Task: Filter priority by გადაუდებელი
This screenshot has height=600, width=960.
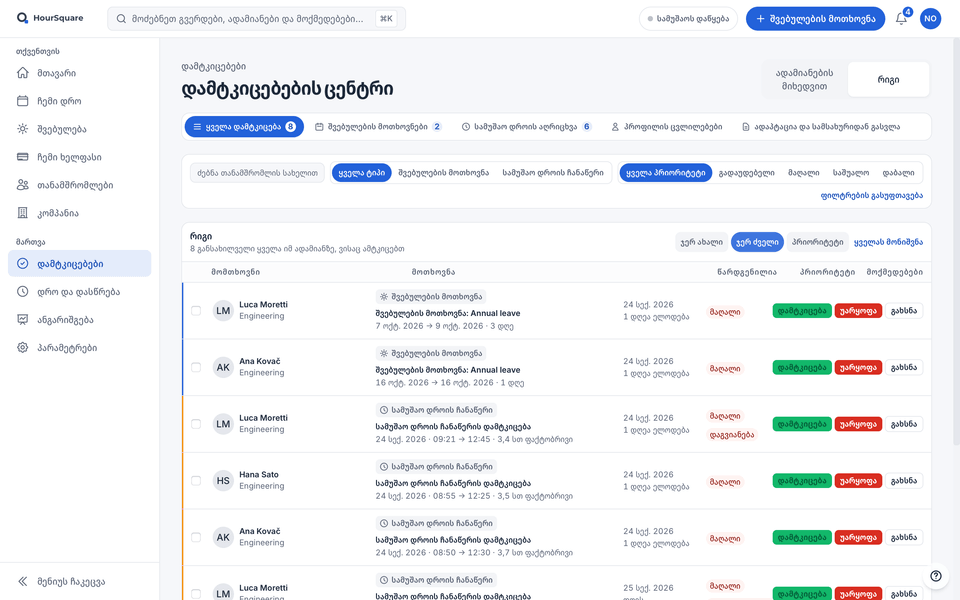Action: click(746, 173)
